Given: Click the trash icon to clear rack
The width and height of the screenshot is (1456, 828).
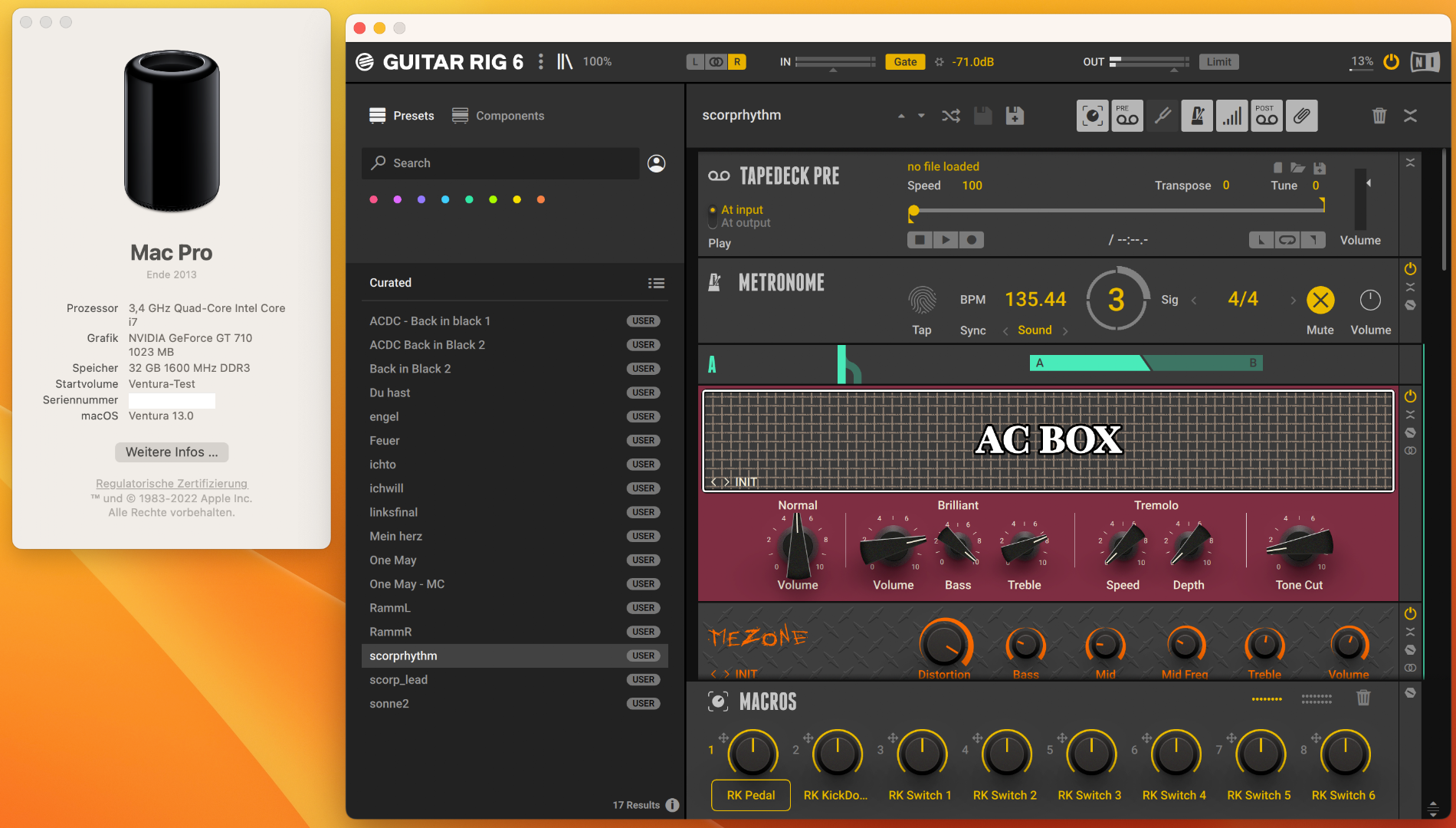Looking at the screenshot, I should click(x=1379, y=116).
